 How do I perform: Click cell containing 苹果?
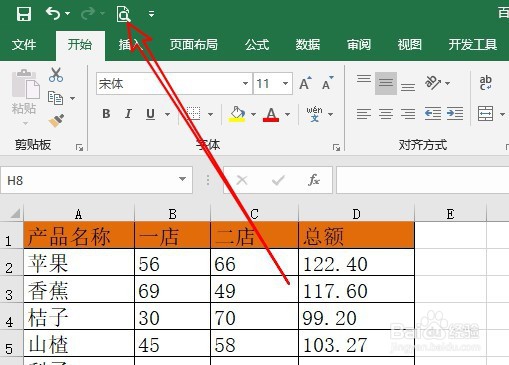[x=79, y=262]
